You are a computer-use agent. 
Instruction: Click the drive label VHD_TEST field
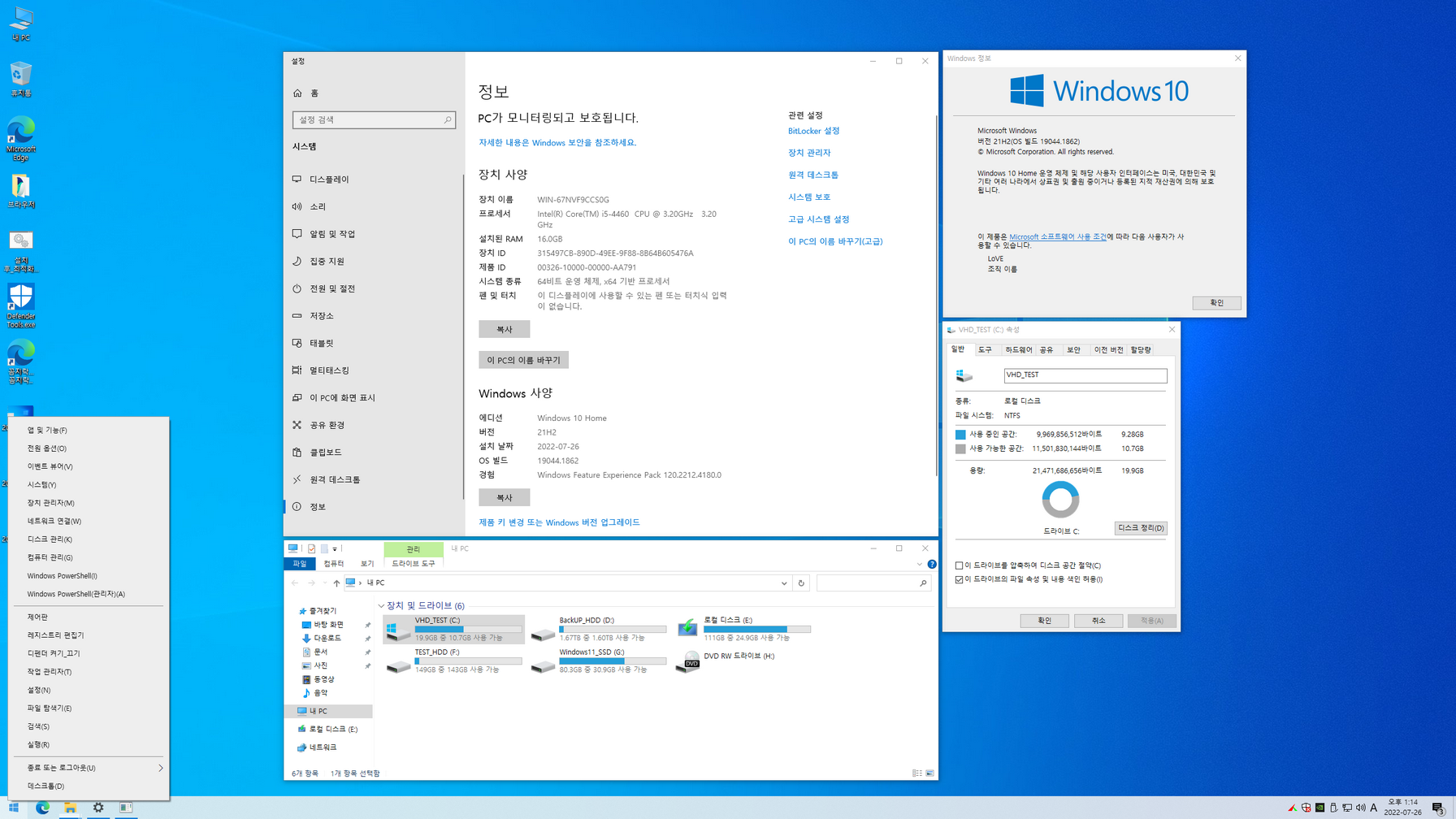pyautogui.click(x=1085, y=375)
